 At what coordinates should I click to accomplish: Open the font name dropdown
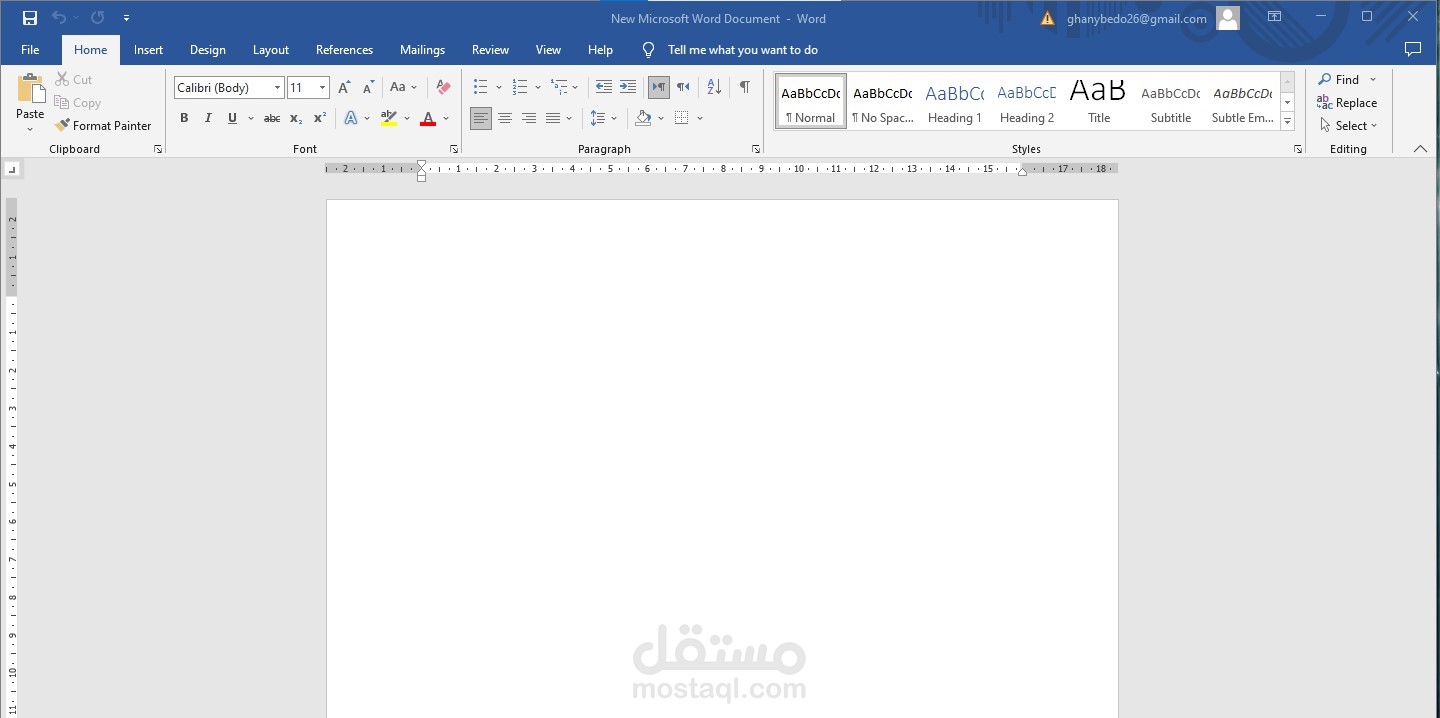click(277, 88)
